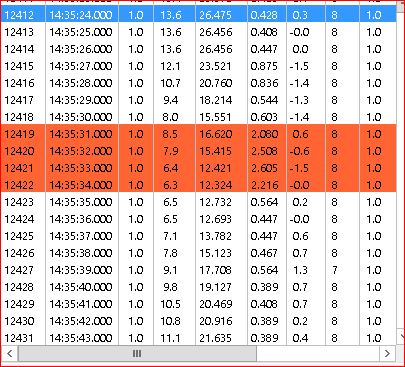The image size is (405, 367).
Task: Click the 15.415 value in row 12420
Action: tap(215, 151)
